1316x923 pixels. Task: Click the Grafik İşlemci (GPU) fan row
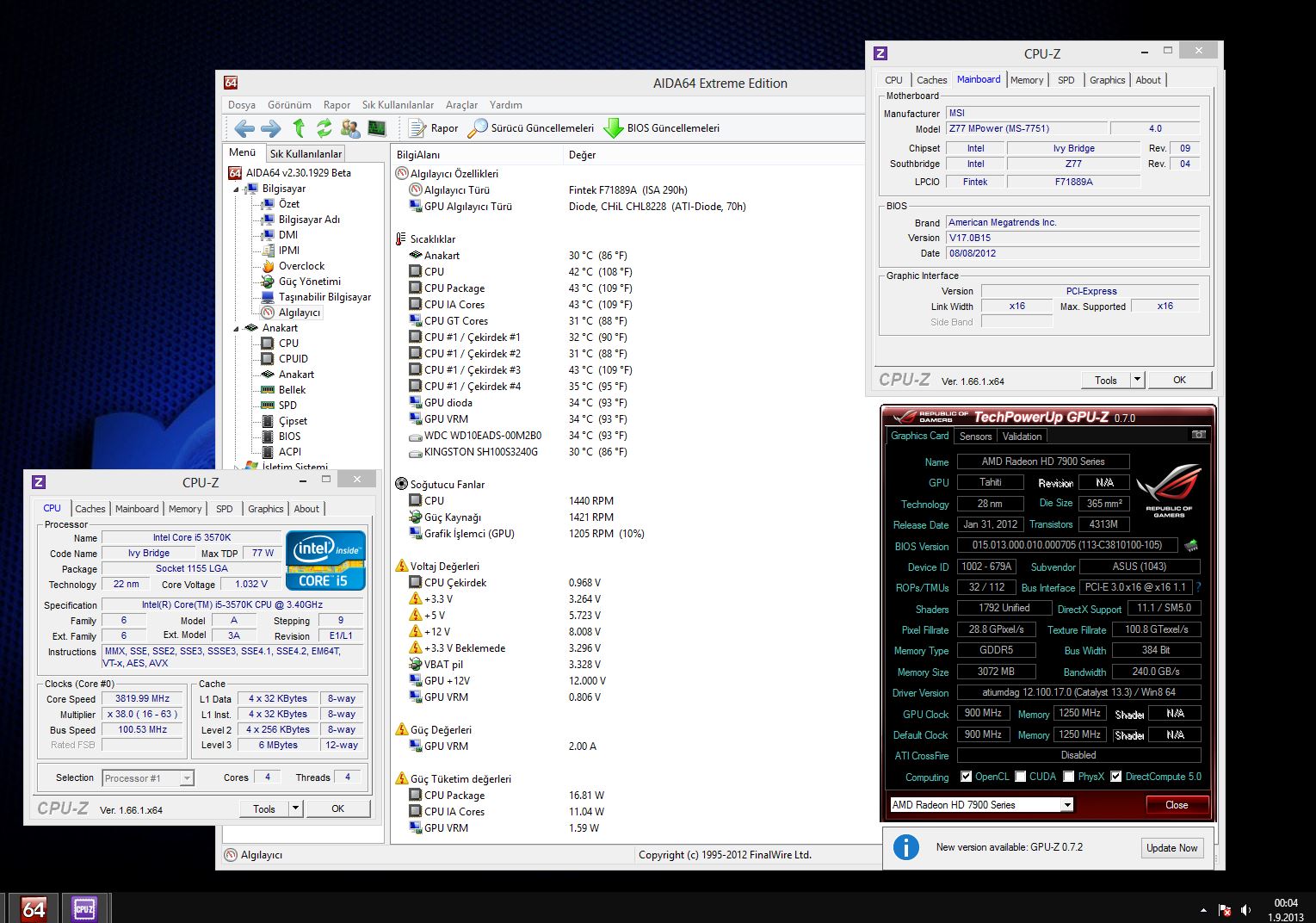coord(527,534)
